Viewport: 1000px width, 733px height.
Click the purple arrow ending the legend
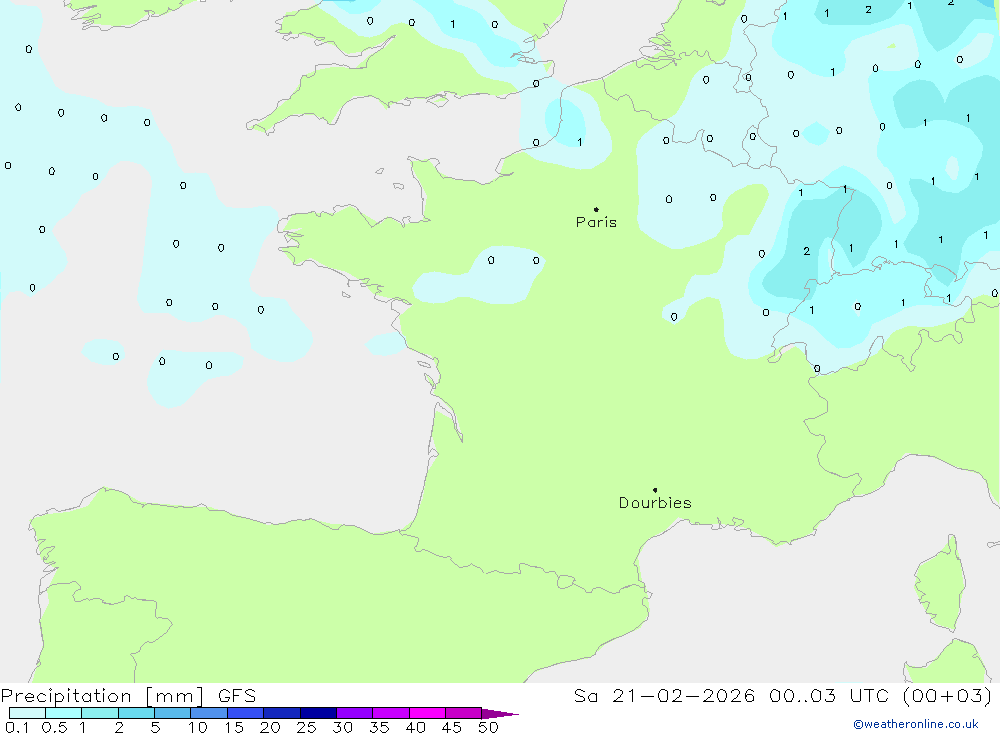coord(500,713)
